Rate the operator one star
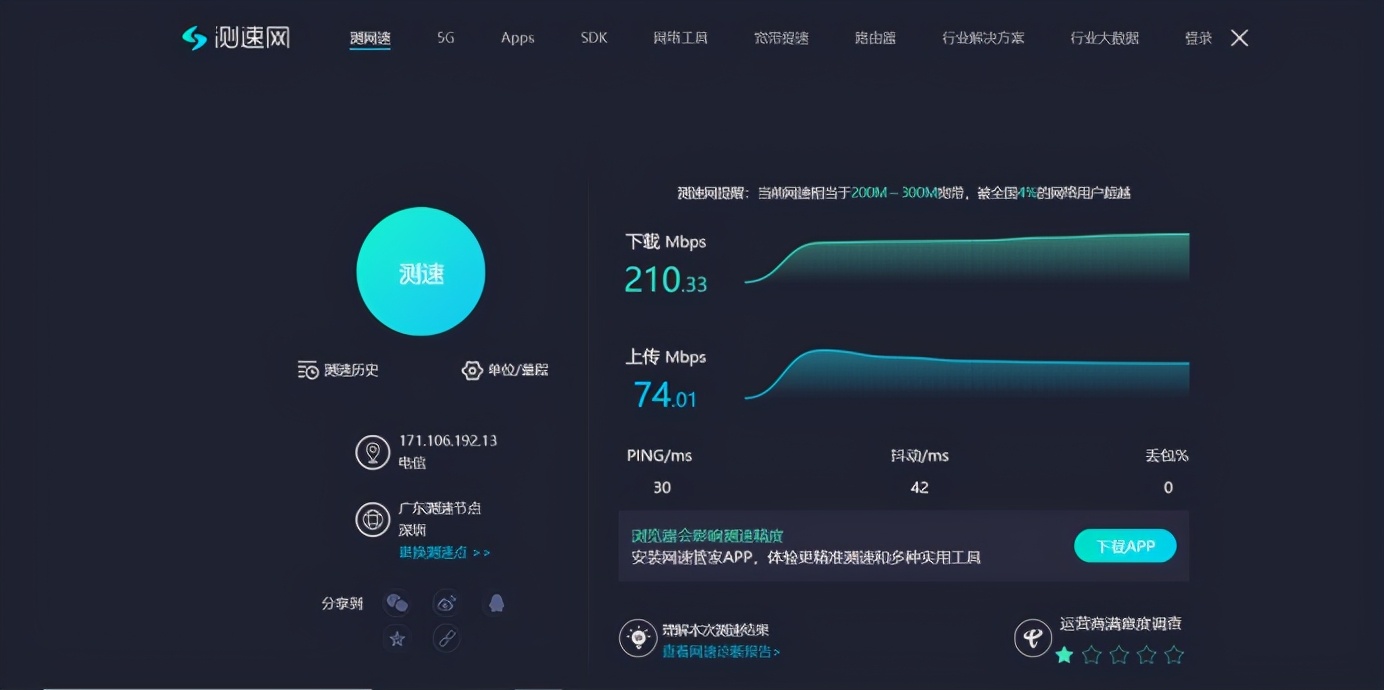This screenshot has width=1384, height=690. tap(1064, 655)
